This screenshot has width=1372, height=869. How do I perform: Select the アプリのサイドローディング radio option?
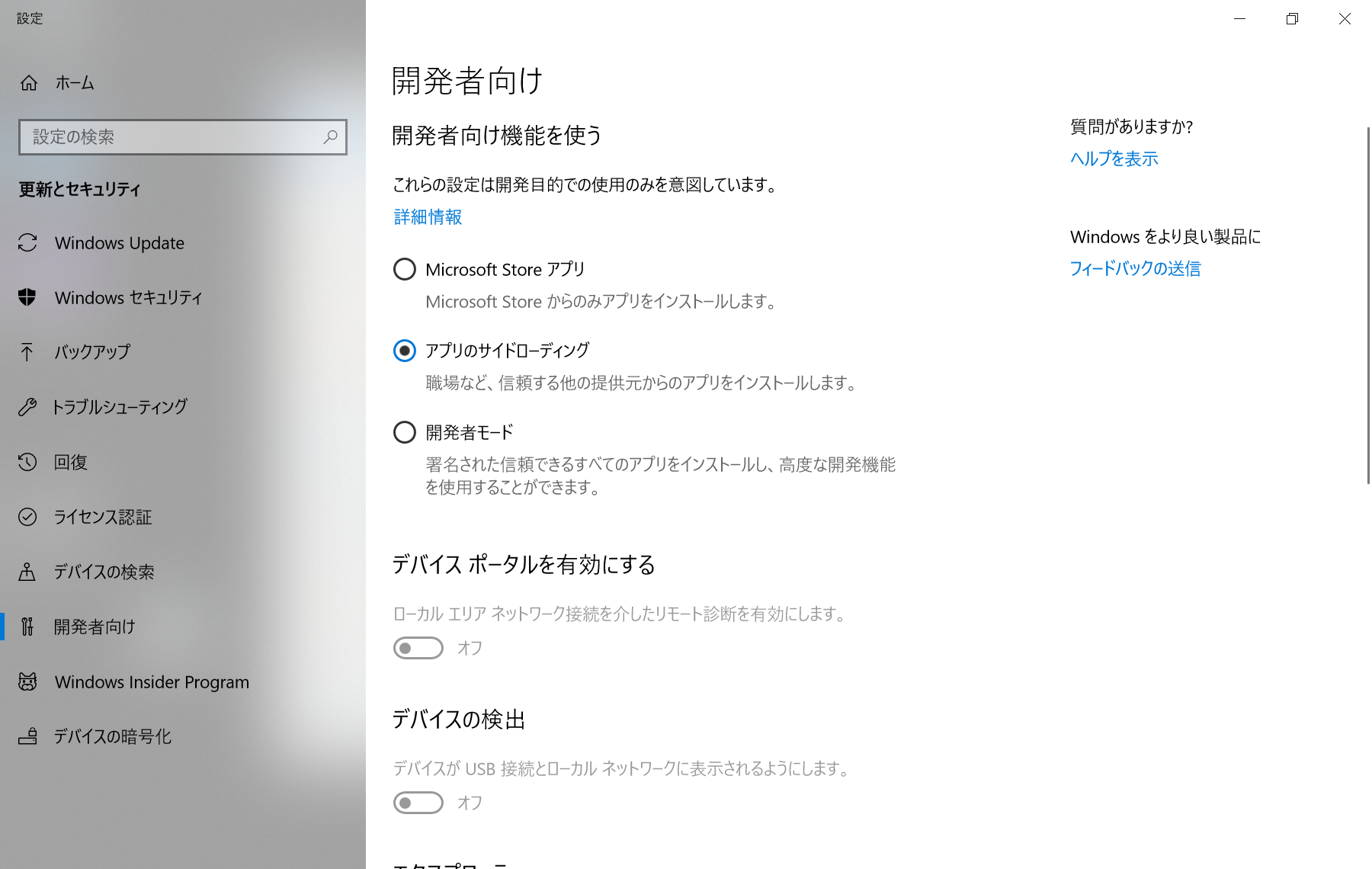coord(405,351)
